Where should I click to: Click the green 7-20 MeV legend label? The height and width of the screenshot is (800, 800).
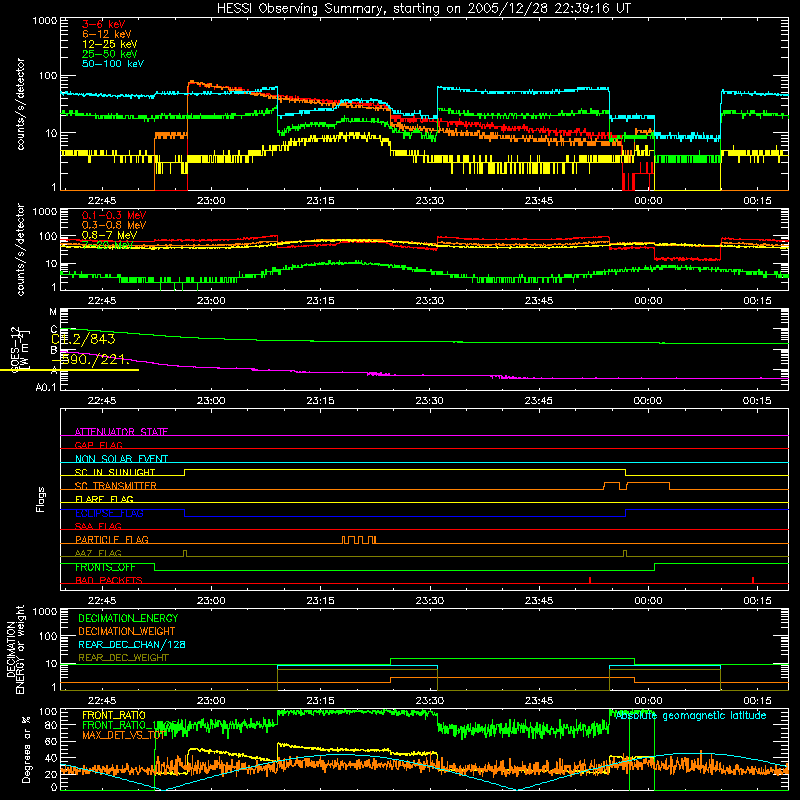107,245
